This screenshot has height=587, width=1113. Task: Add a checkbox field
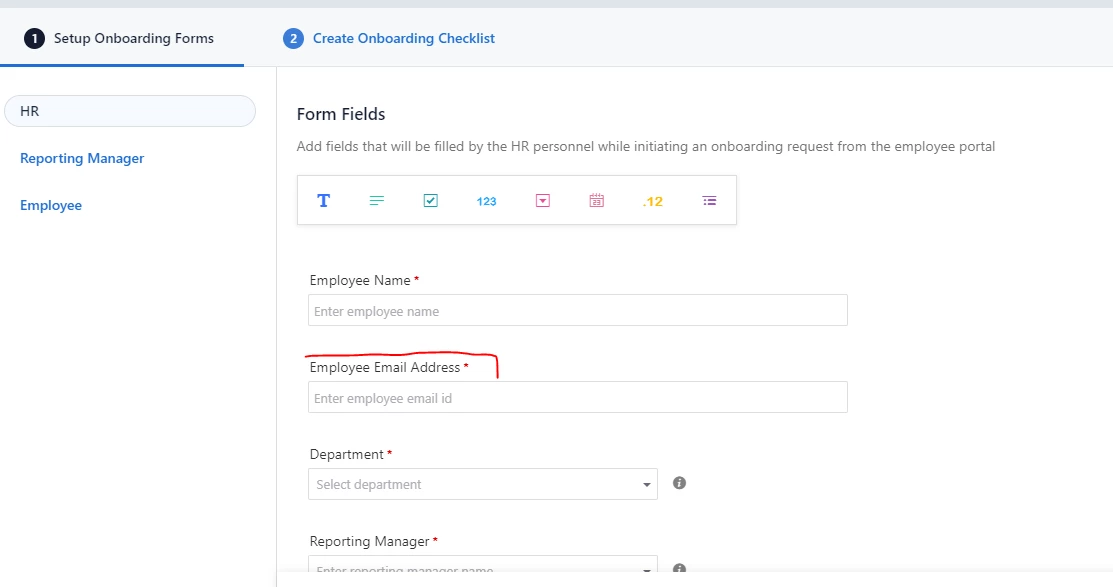coord(431,201)
